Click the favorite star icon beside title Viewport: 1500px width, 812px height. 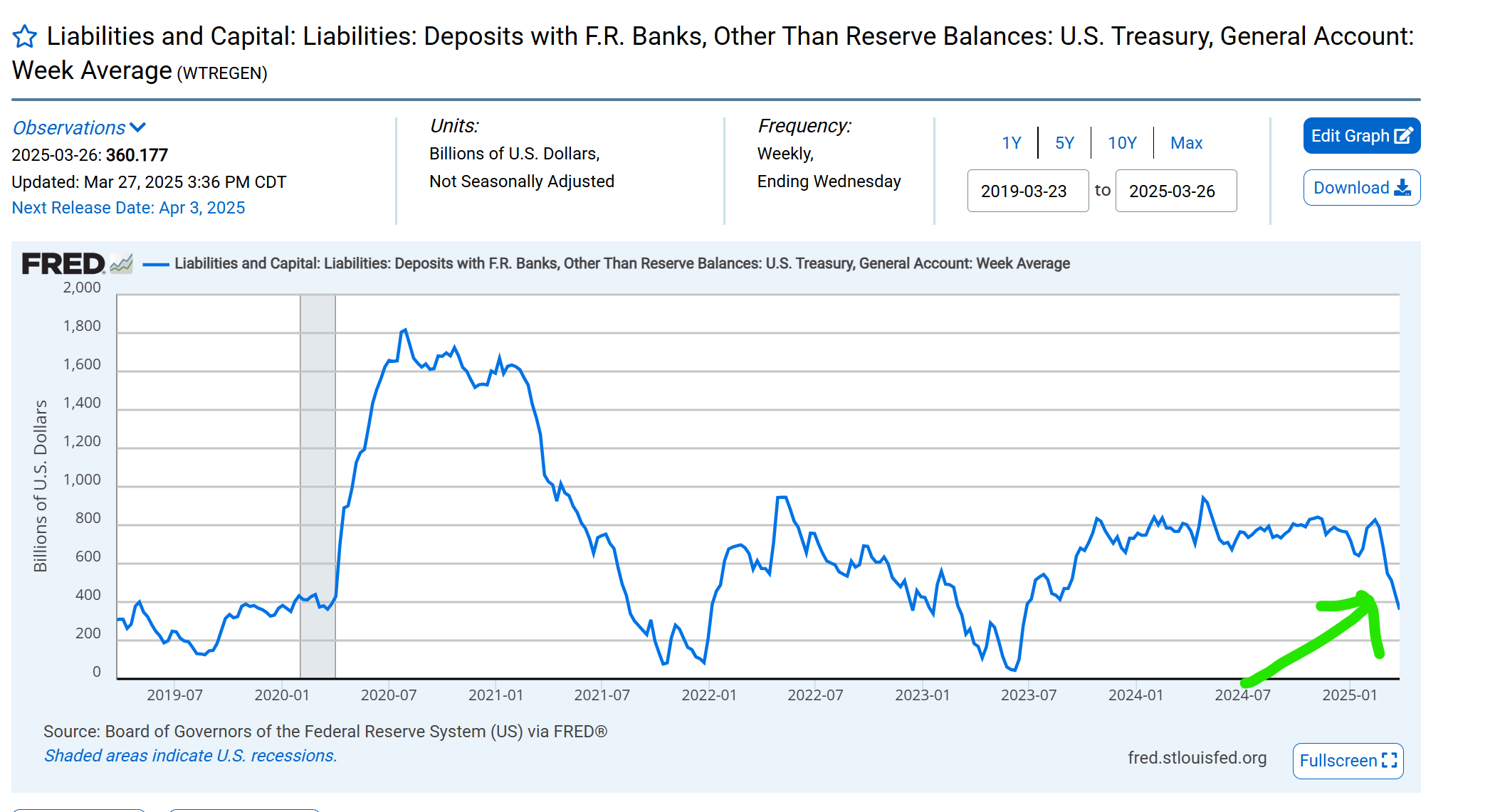[25, 36]
